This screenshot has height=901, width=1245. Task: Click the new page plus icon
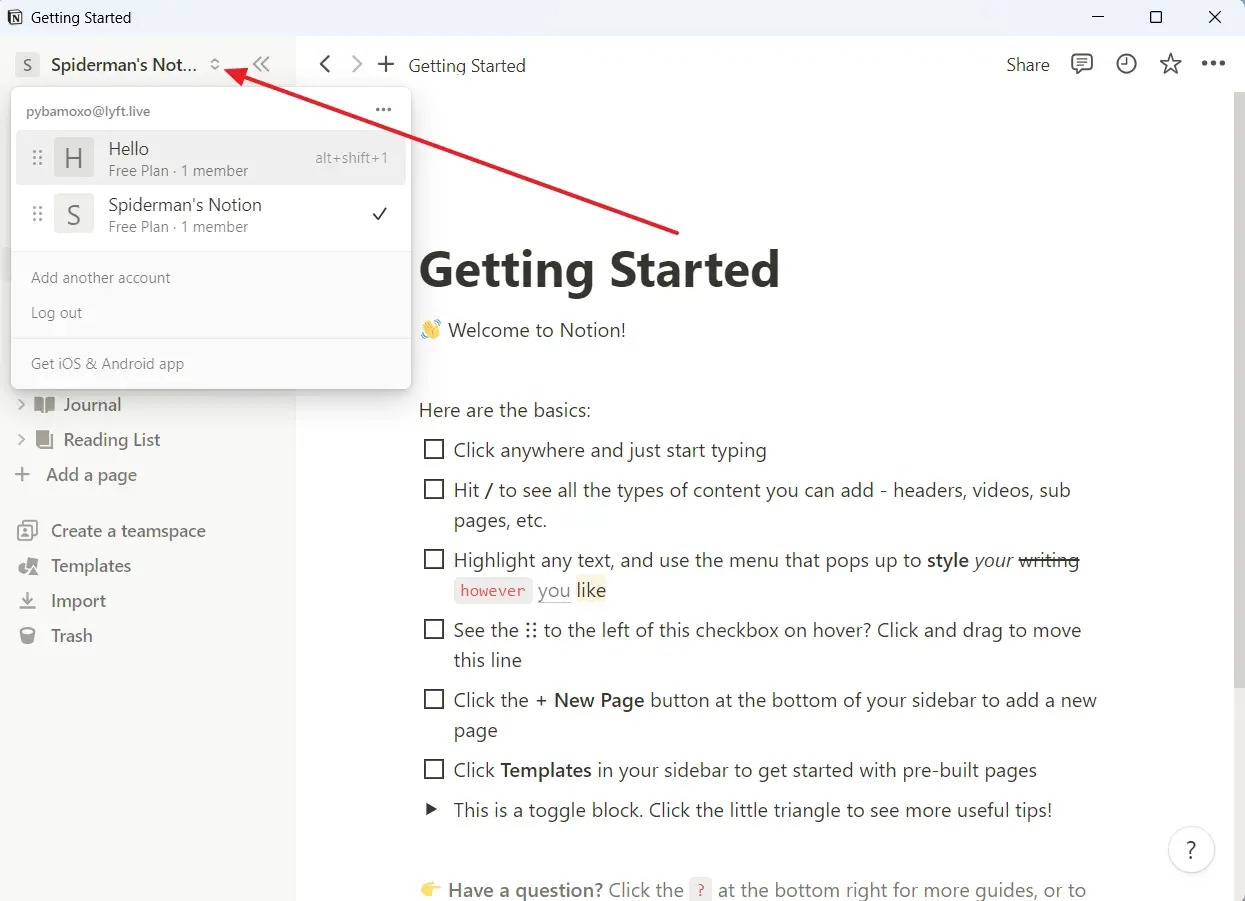pos(386,64)
